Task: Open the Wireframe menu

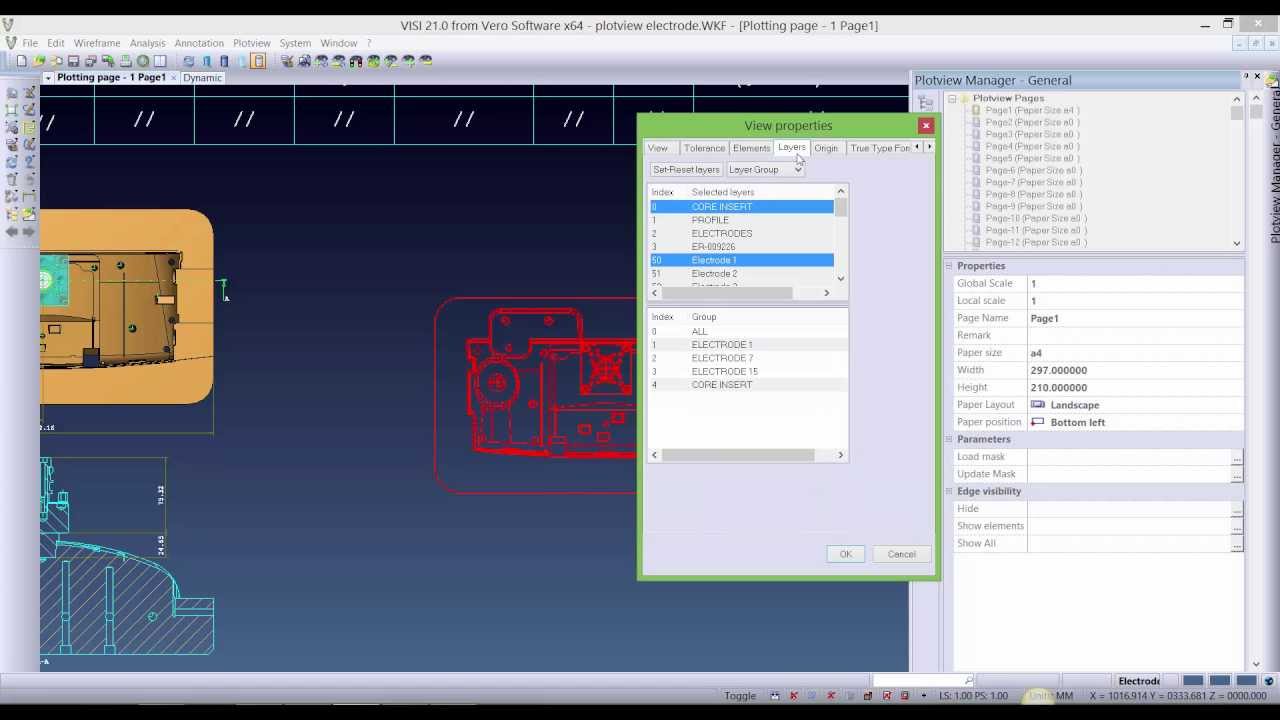Action: [97, 43]
